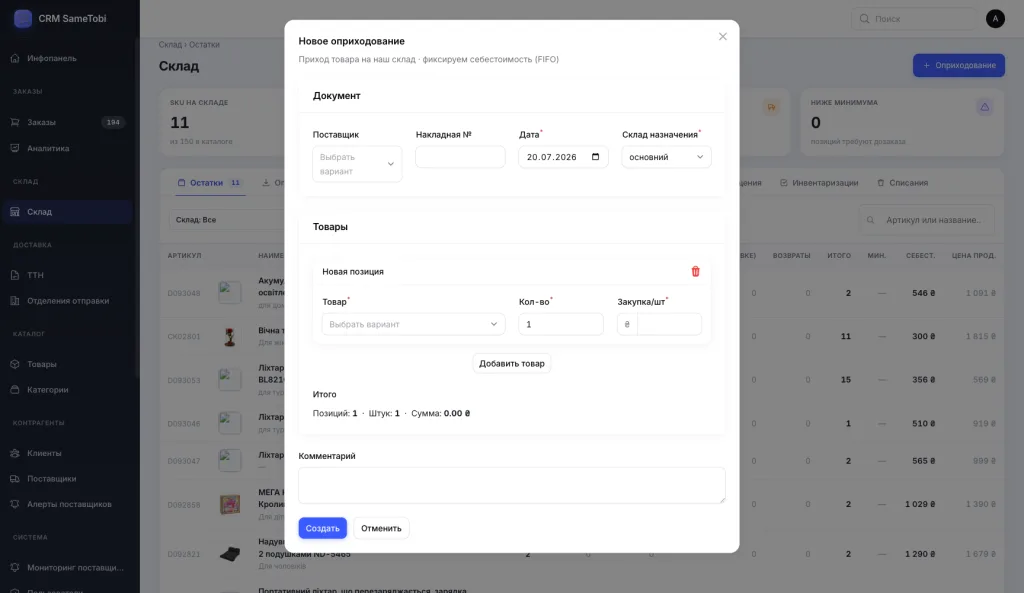Click the ТТН document icon in the sidebar
Viewport: 1024px width, 593px height.
click(x=15, y=275)
